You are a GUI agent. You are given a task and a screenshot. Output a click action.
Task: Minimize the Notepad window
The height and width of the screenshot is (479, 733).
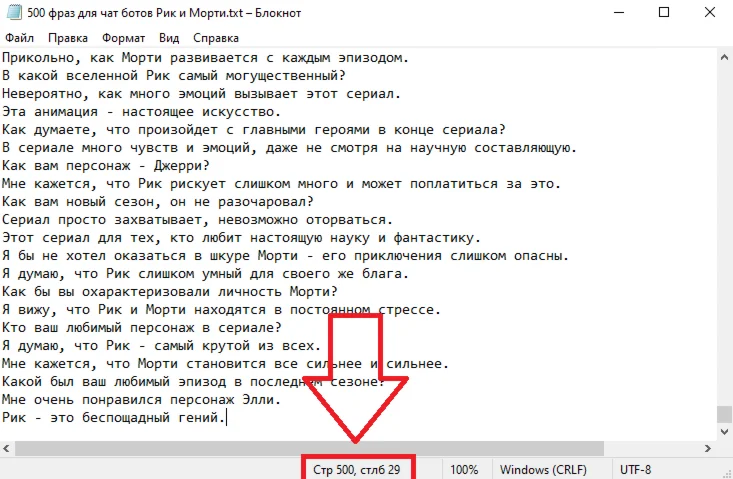[x=619, y=13]
